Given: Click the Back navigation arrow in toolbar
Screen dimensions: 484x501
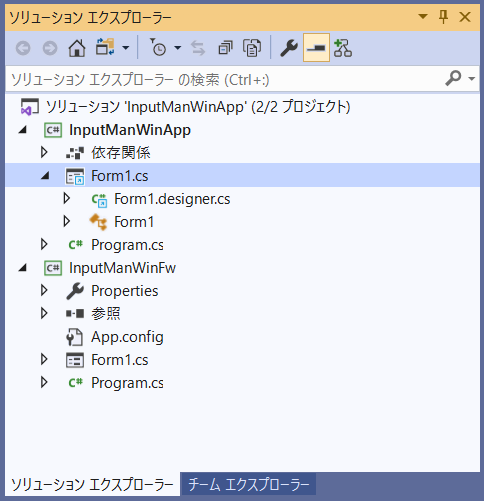Looking at the screenshot, I should tap(23, 48).
